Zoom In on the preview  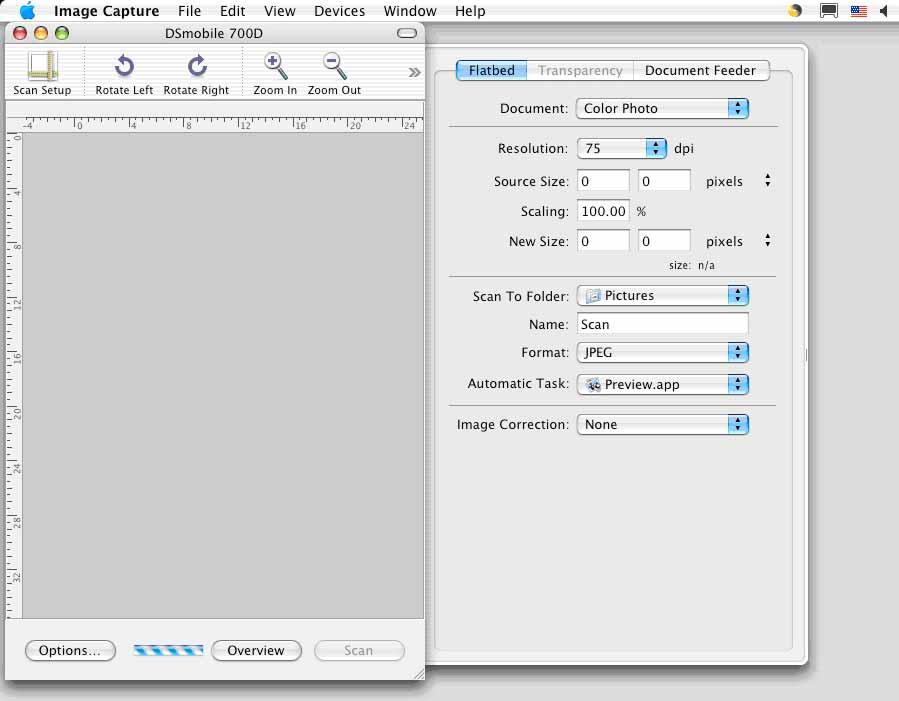point(275,74)
